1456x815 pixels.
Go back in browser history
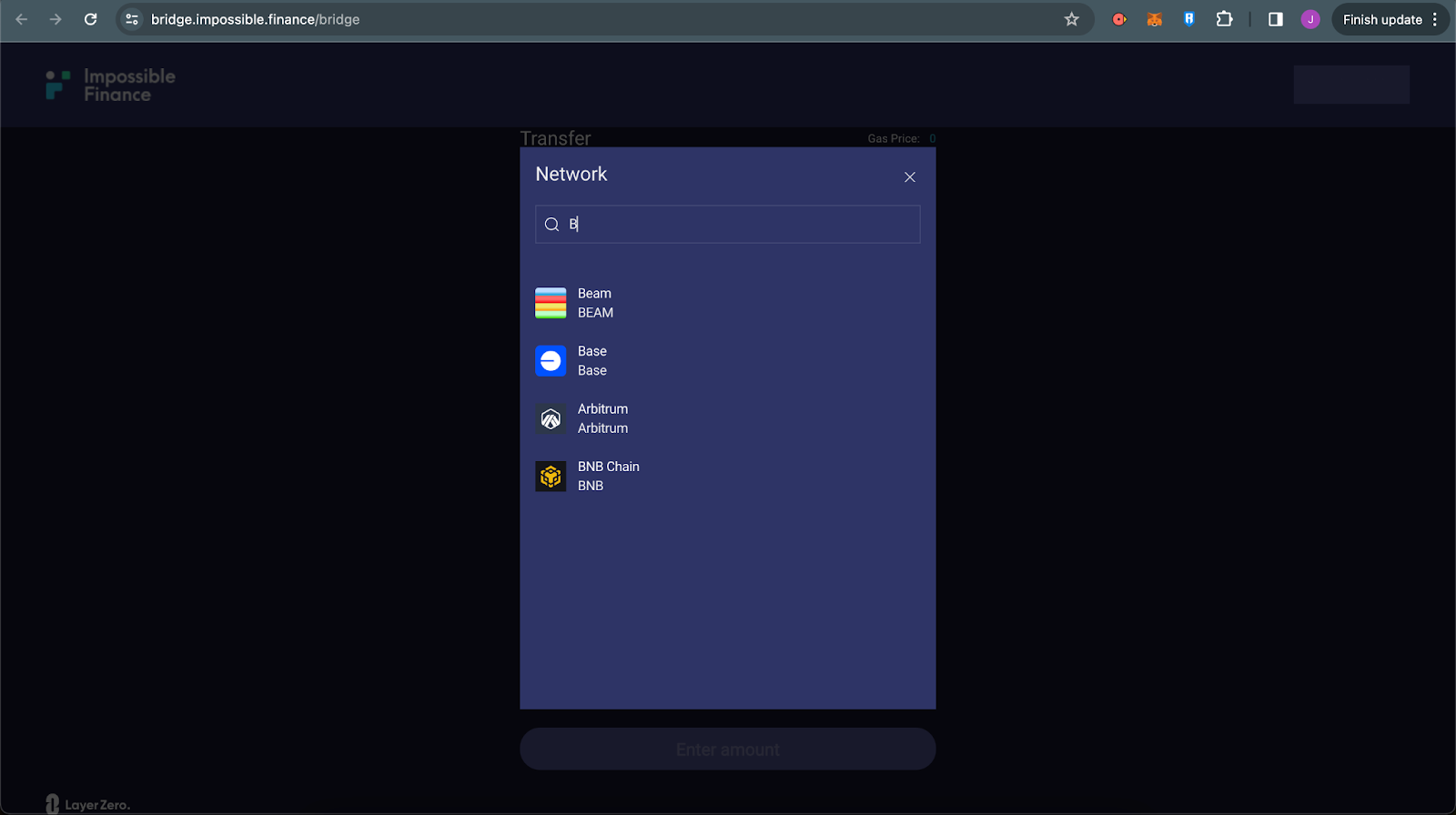coord(22,19)
